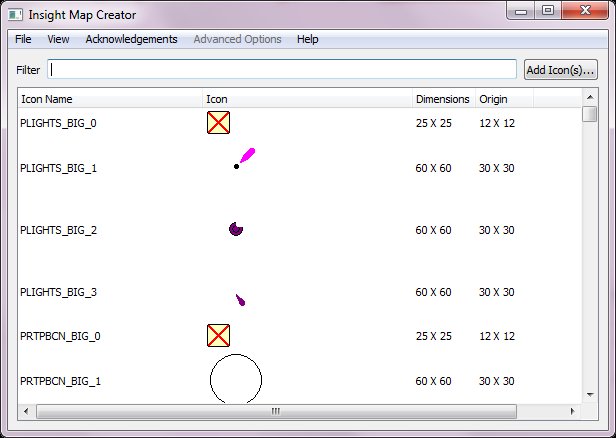Open the Help menu
This screenshot has width=616, height=438.
308,39
